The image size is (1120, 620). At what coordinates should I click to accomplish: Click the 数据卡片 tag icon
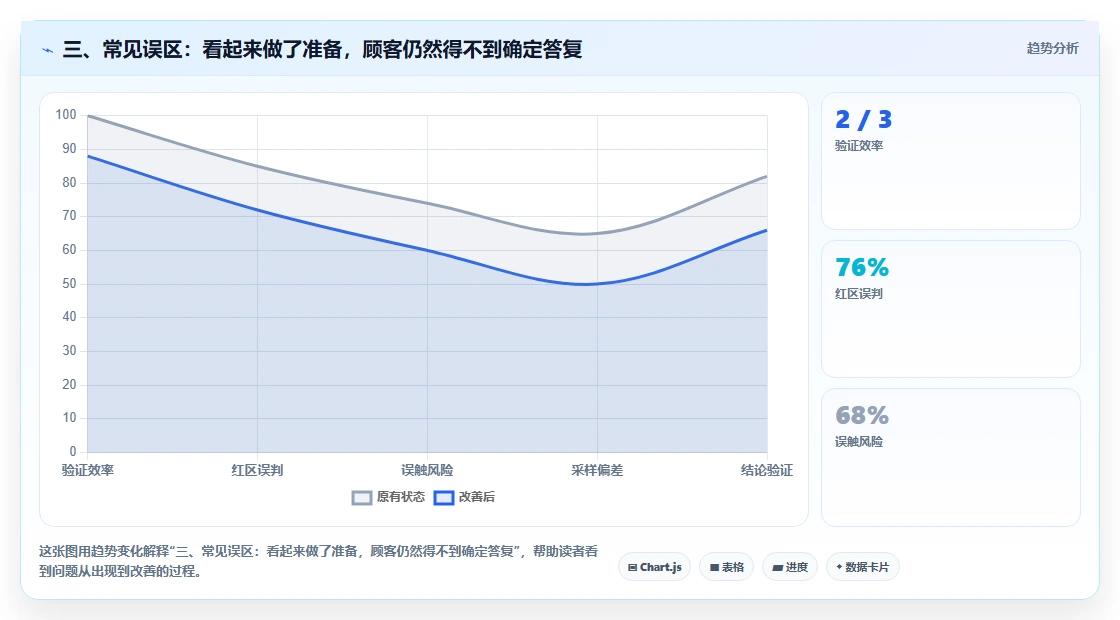click(839, 567)
